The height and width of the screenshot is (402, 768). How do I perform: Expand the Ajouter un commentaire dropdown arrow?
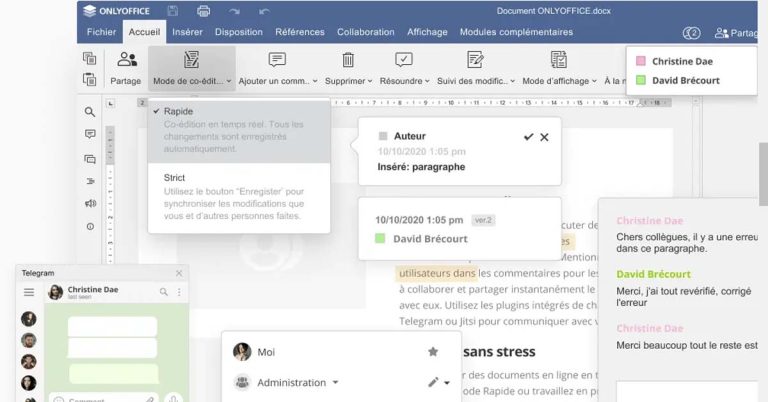point(315,81)
